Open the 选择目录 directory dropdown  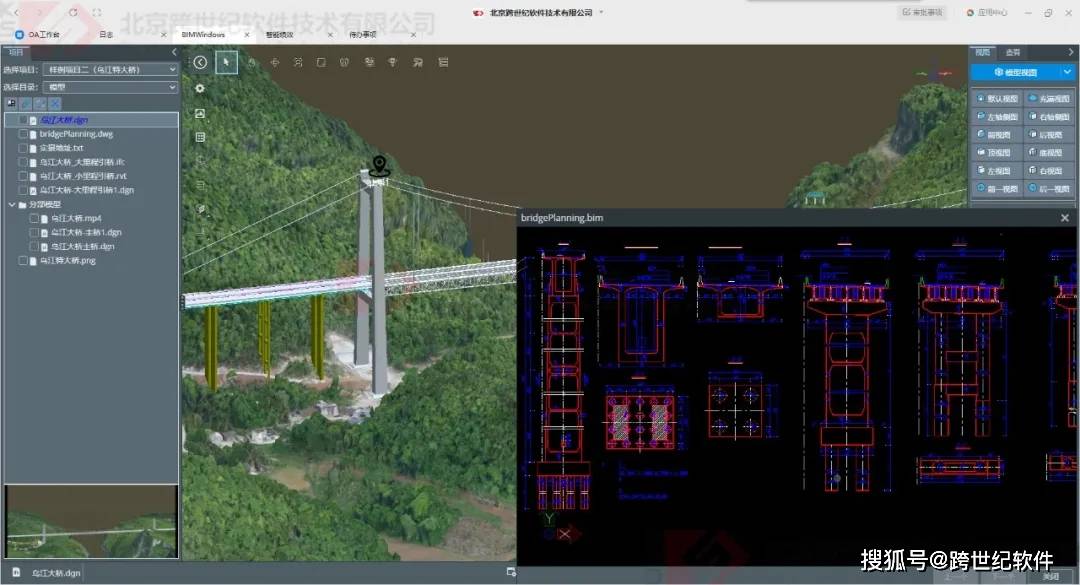110,88
